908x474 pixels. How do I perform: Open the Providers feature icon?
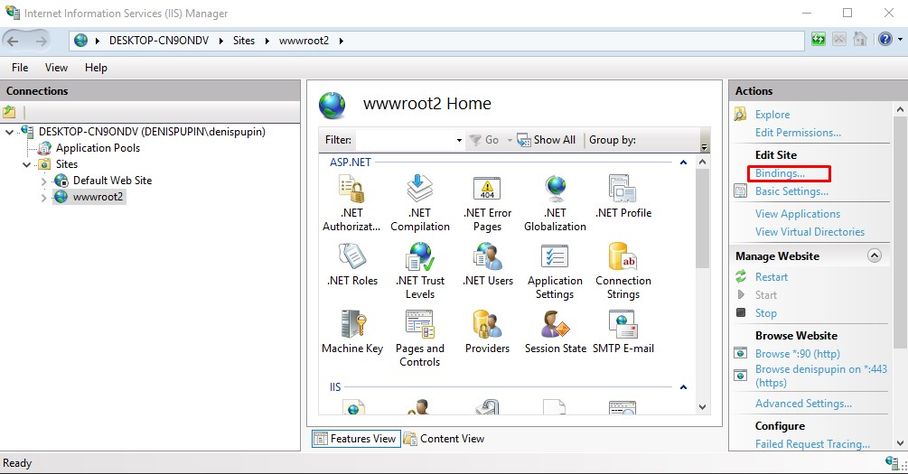488,332
